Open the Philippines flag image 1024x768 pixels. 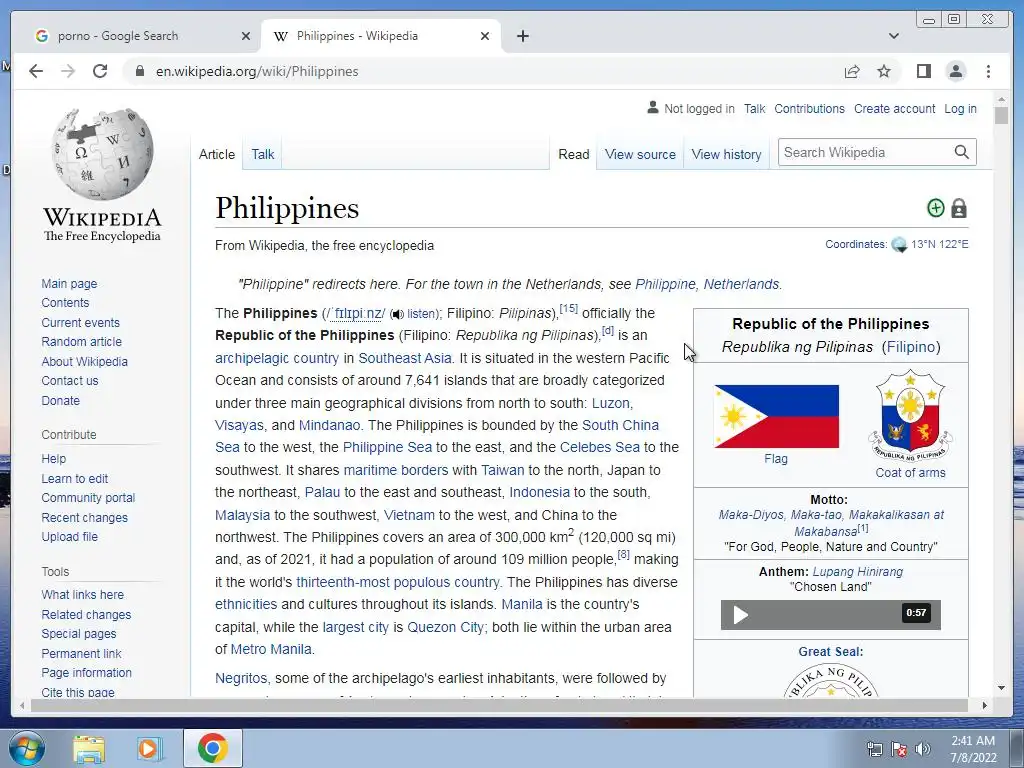click(776, 417)
